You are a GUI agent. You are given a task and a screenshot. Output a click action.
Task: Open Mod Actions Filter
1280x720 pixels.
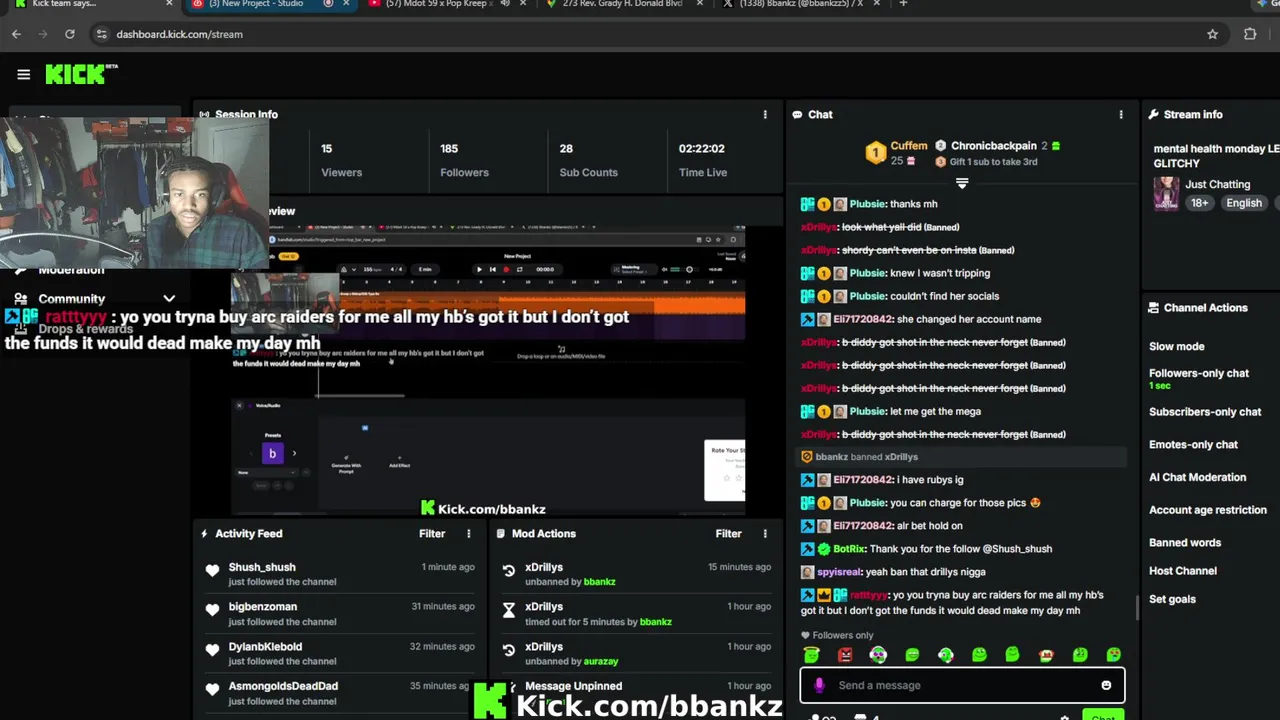728,534
